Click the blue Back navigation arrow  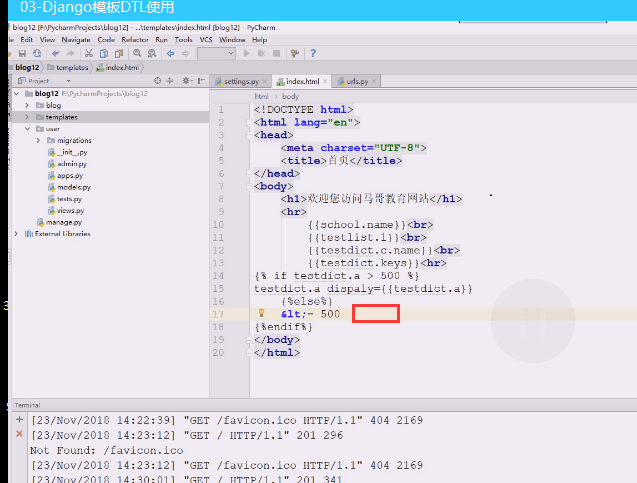[171, 54]
